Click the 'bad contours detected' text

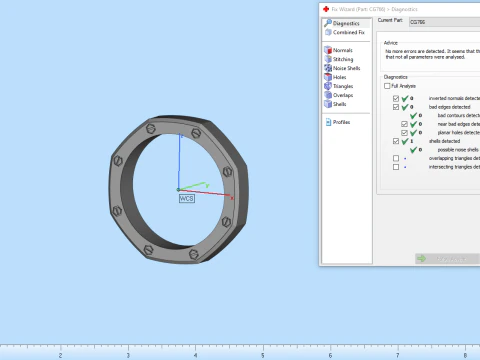pyautogui.click(x=459, y=115)
